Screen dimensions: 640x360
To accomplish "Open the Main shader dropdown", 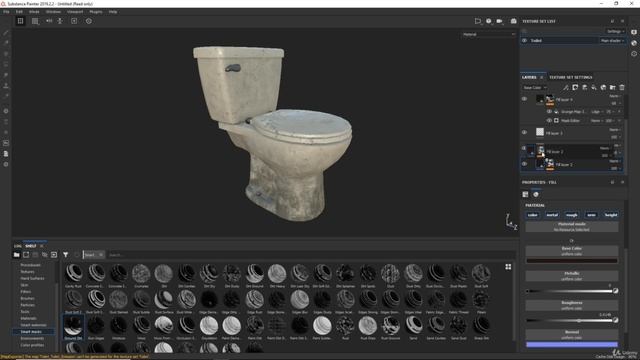I will coord(612,40).
